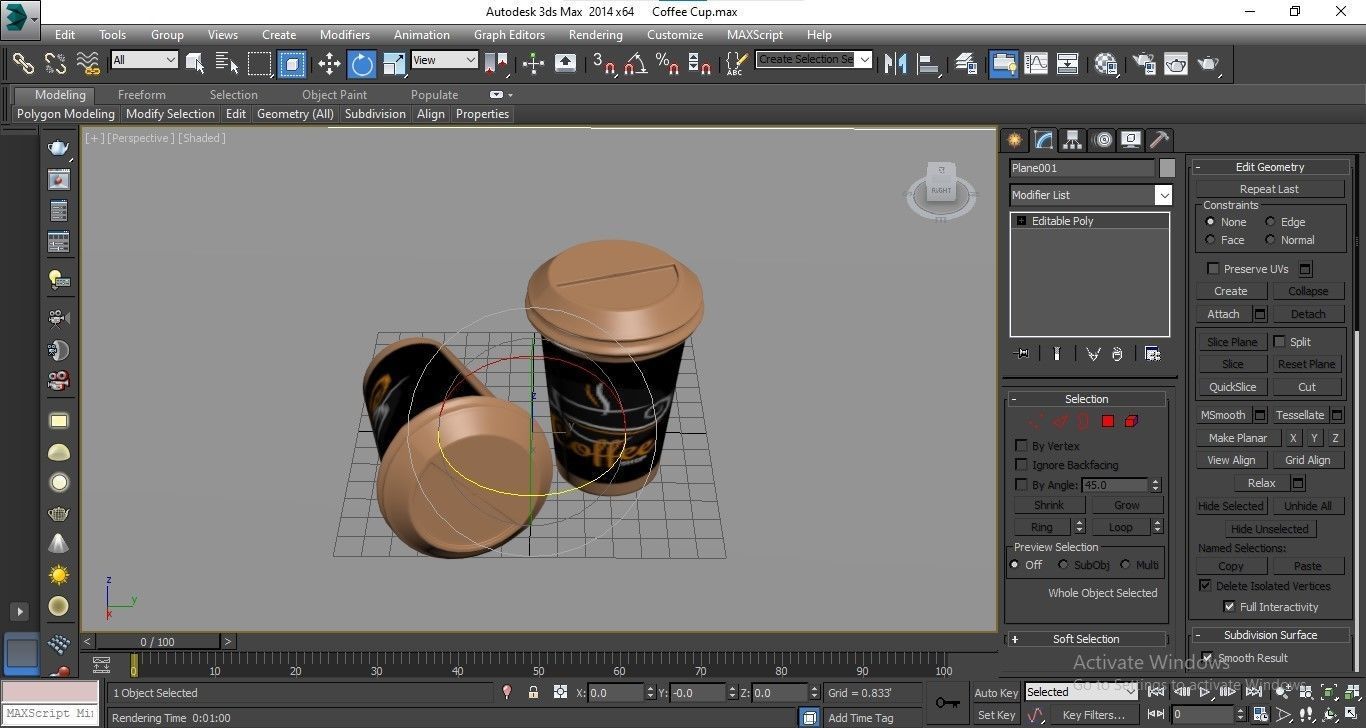This screenshot has height=728, width=1366.
Task: Click the Grow selection button
Action: [x=1127, y=505]
